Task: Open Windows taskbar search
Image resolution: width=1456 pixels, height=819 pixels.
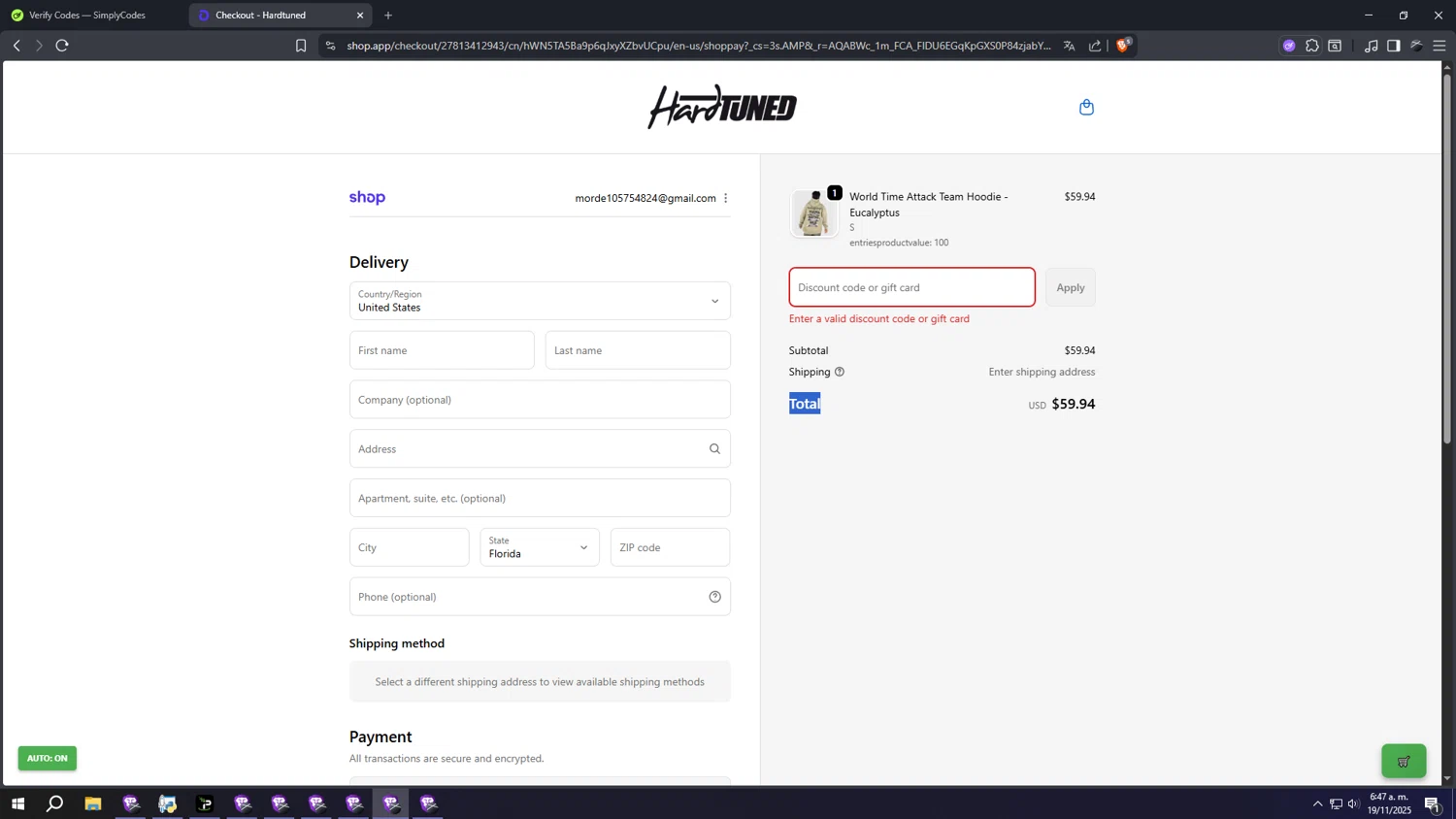Action: pyautogui.click(x=55, y=803)
